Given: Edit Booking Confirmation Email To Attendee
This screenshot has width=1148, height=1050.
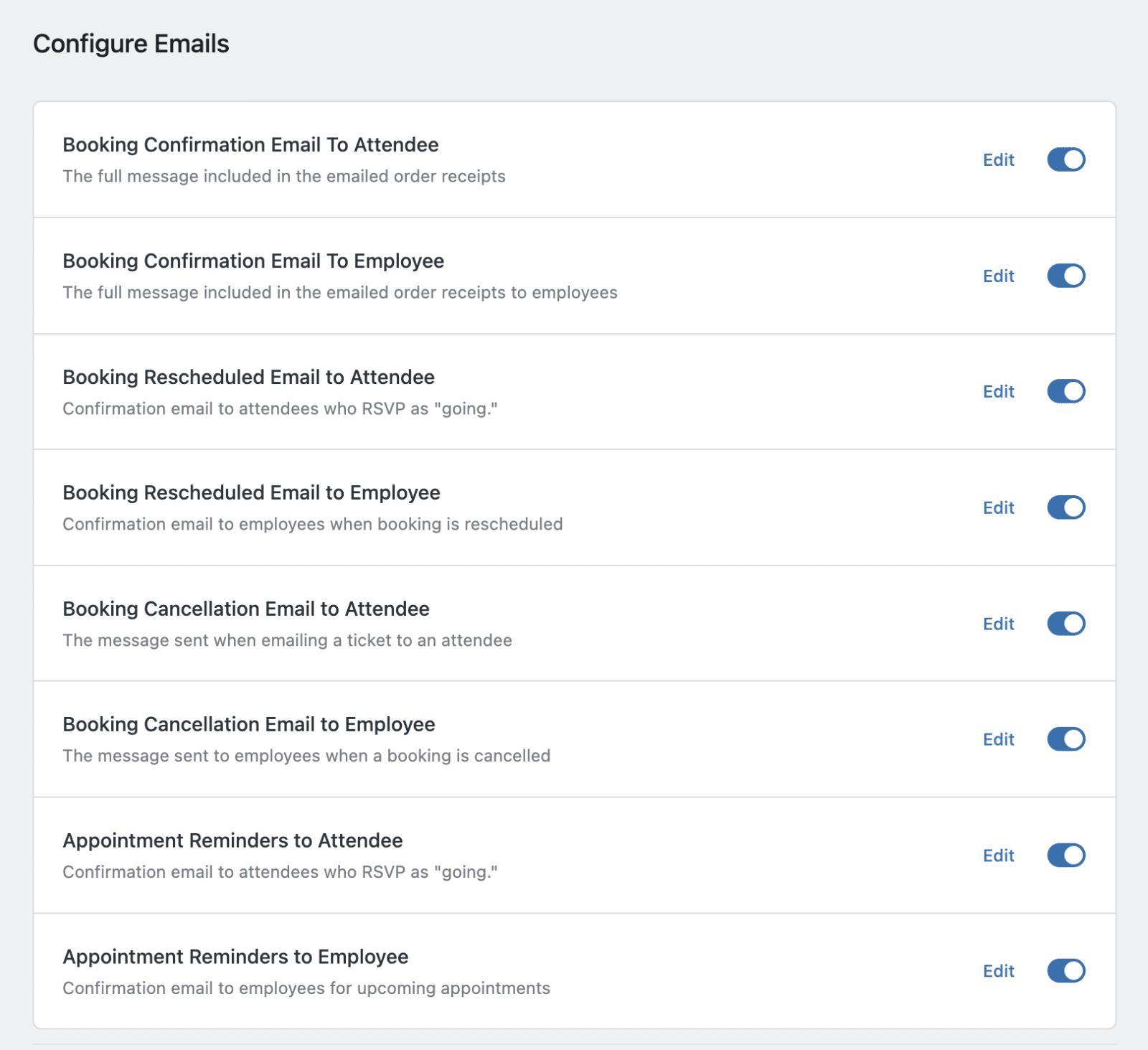Looking at the screenshot, I should coord(998,159).
